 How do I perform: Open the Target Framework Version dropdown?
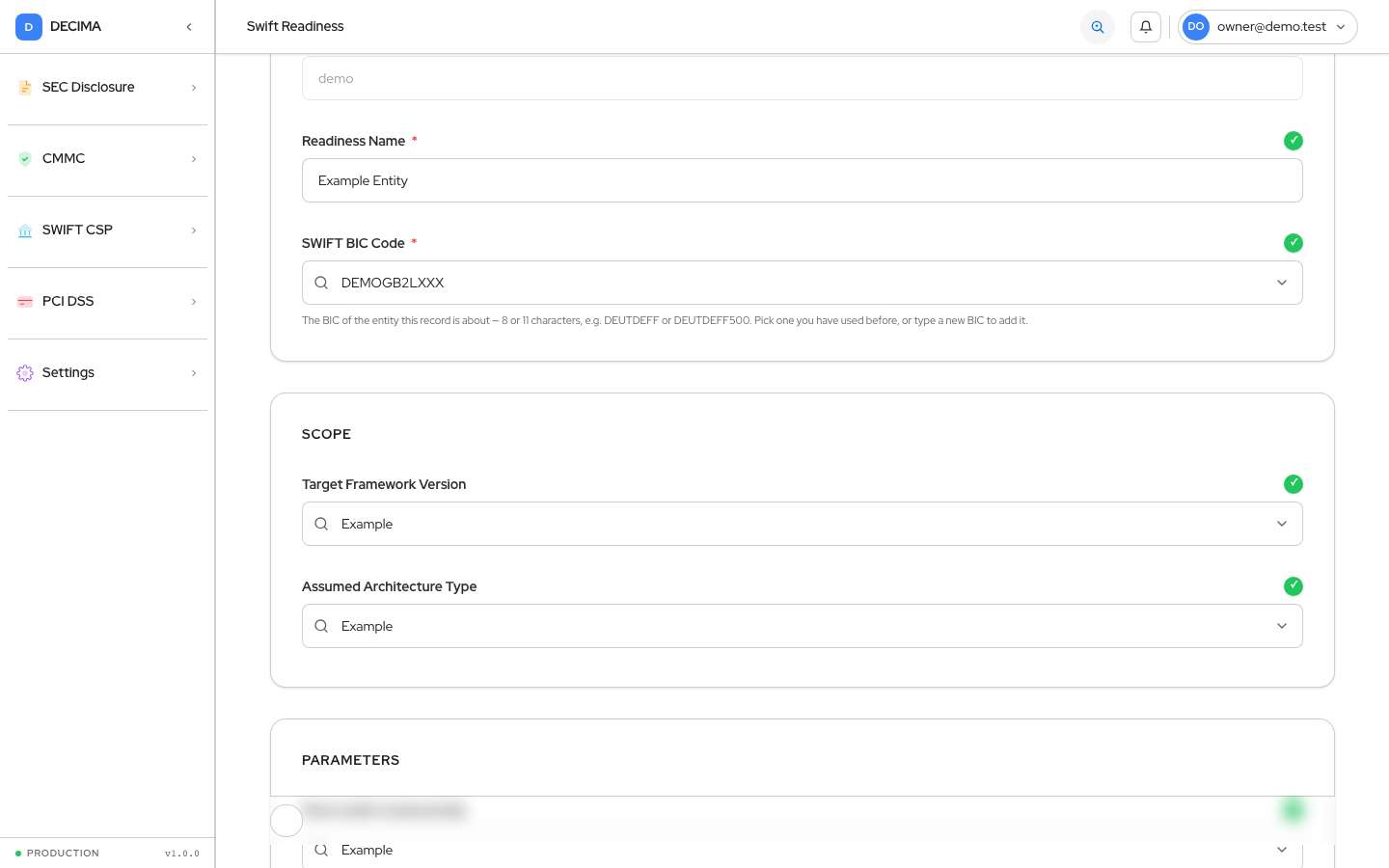(803, 524)
